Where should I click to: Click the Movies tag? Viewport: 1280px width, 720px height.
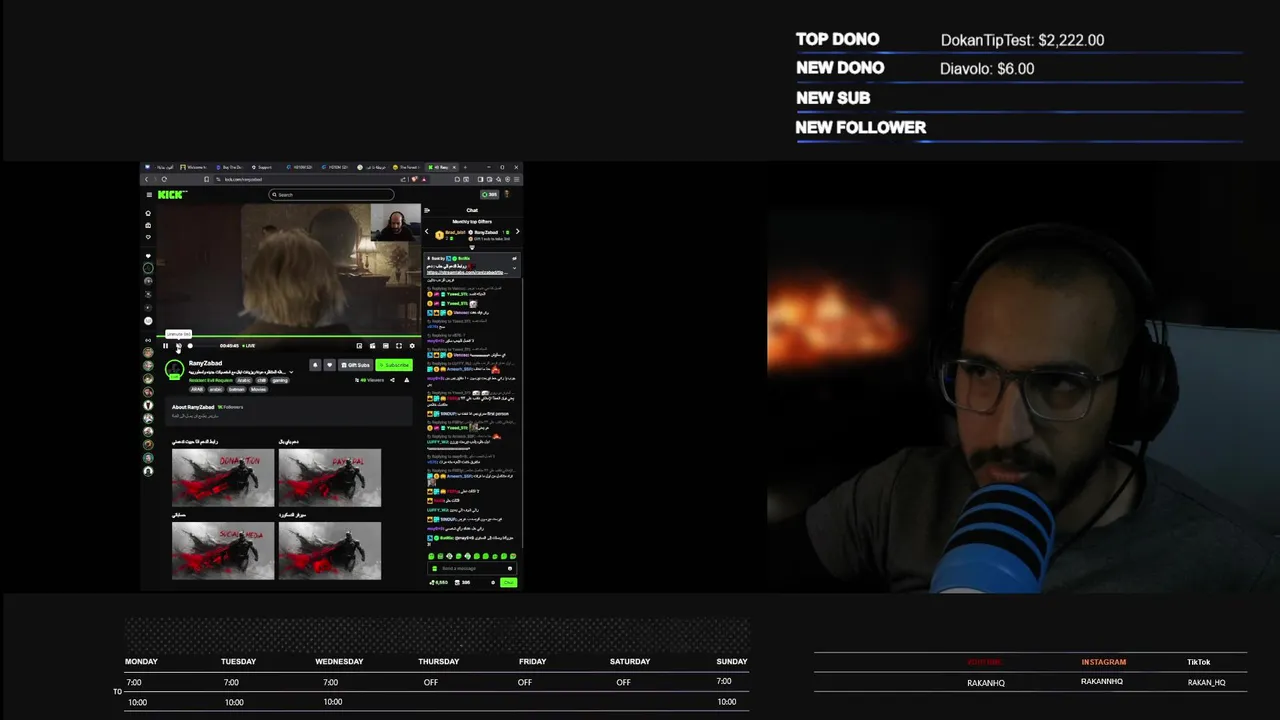pos(258,389)
